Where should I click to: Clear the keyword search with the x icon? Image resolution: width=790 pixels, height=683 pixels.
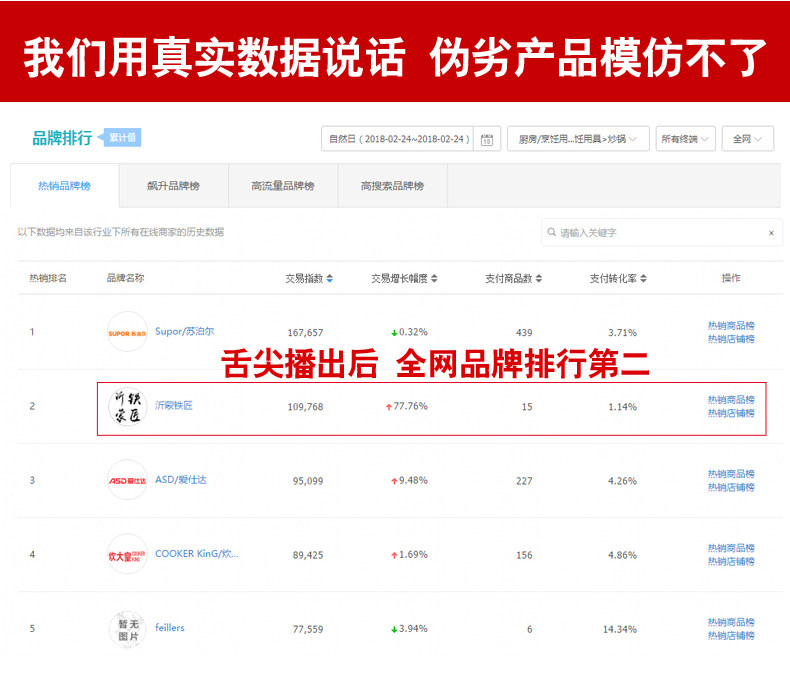coord(771,233)
